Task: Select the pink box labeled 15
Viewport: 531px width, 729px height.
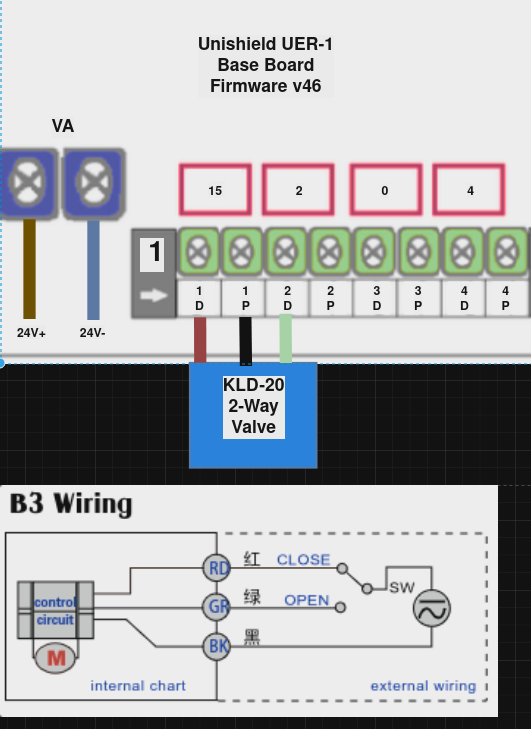Action: point(215,190)
